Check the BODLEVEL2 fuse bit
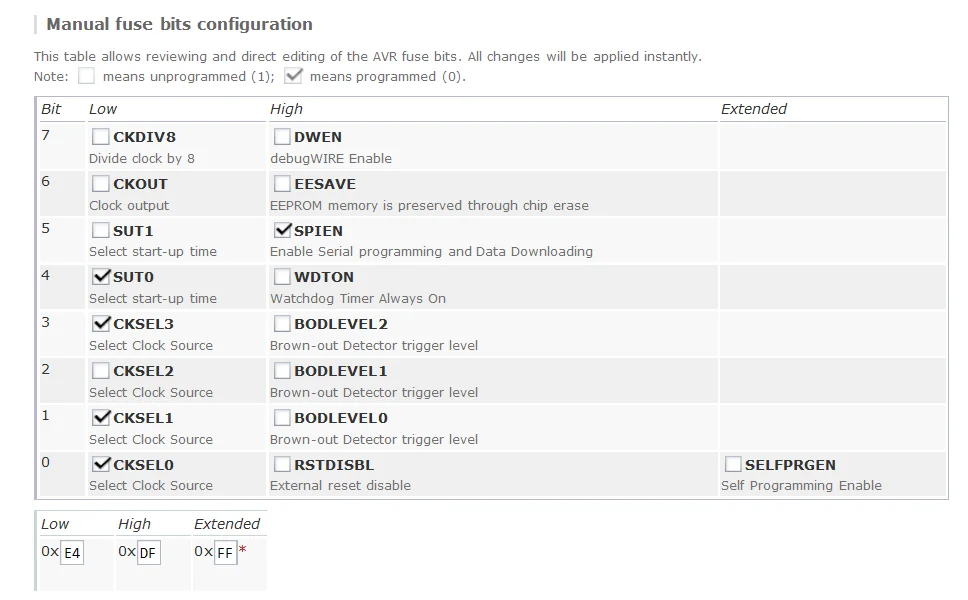The height and width of the screenshot is (600, 968). [282, 324]
